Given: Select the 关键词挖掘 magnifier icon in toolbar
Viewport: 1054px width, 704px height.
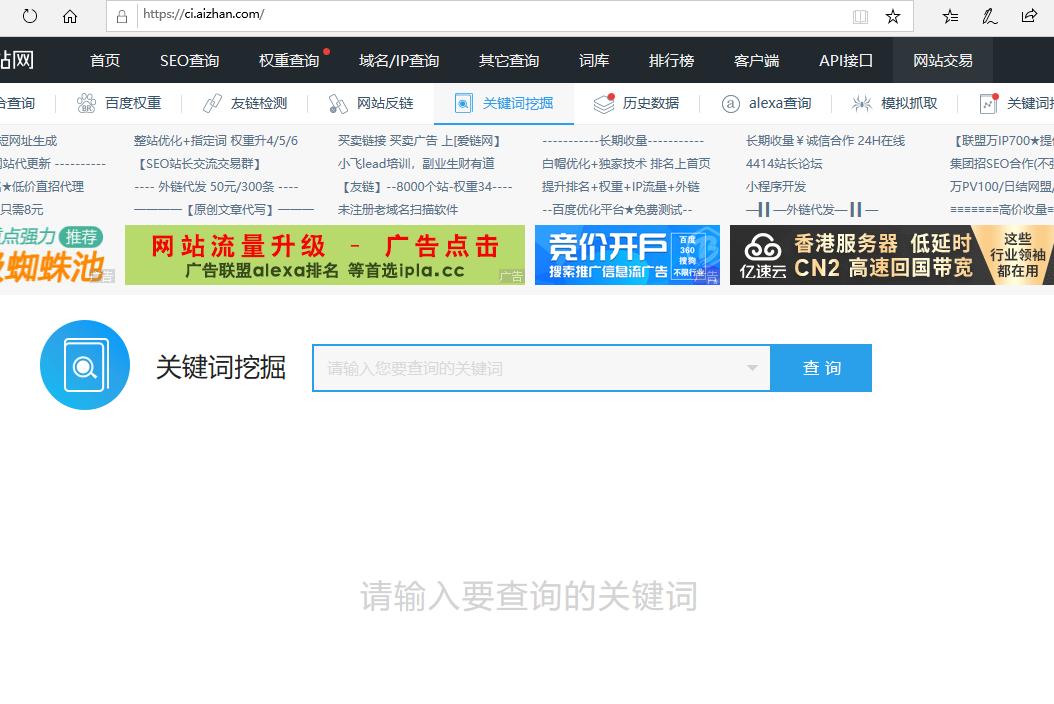Looking at the screenshot, I should pyautogui.click(x=463, y=102).
